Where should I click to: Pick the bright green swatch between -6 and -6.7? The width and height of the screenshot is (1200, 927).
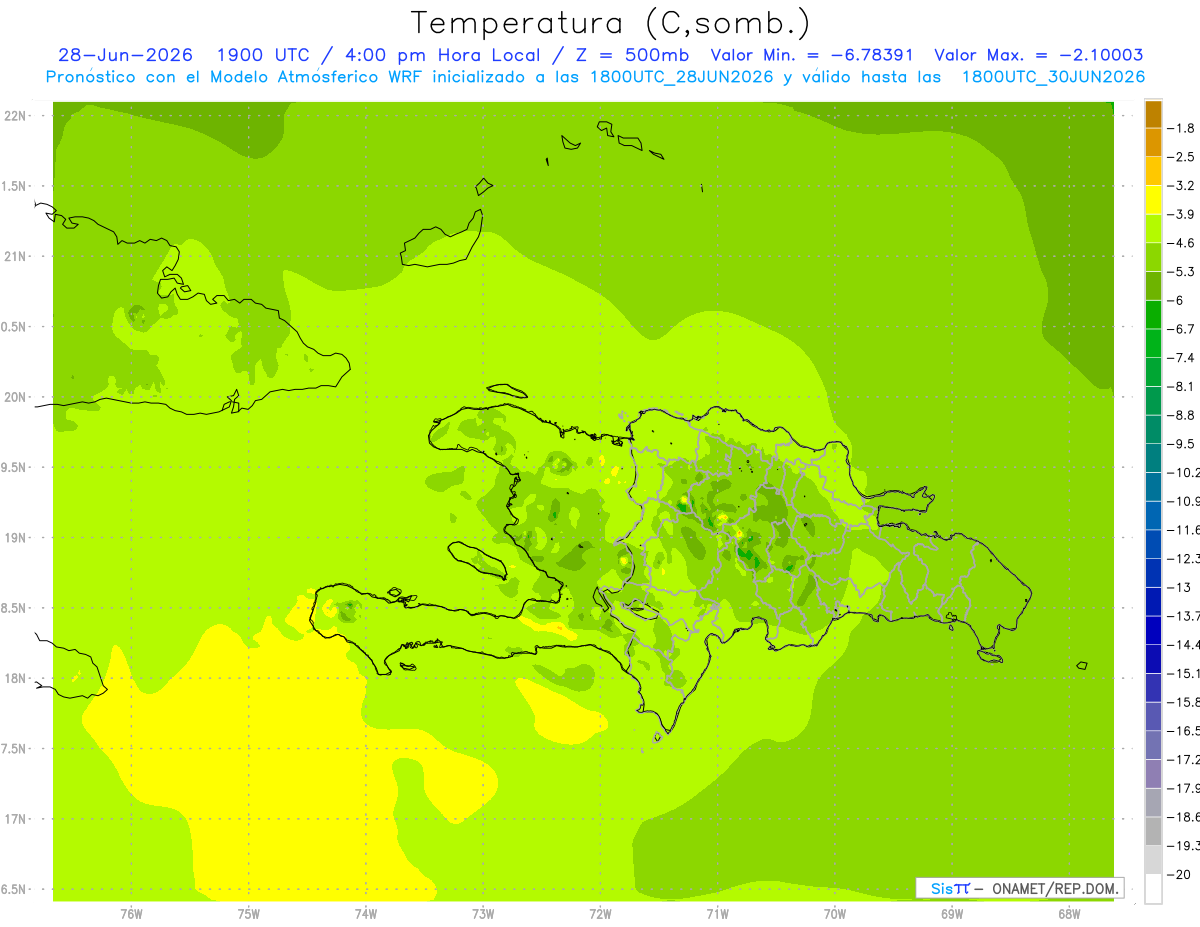[1153, 315]
